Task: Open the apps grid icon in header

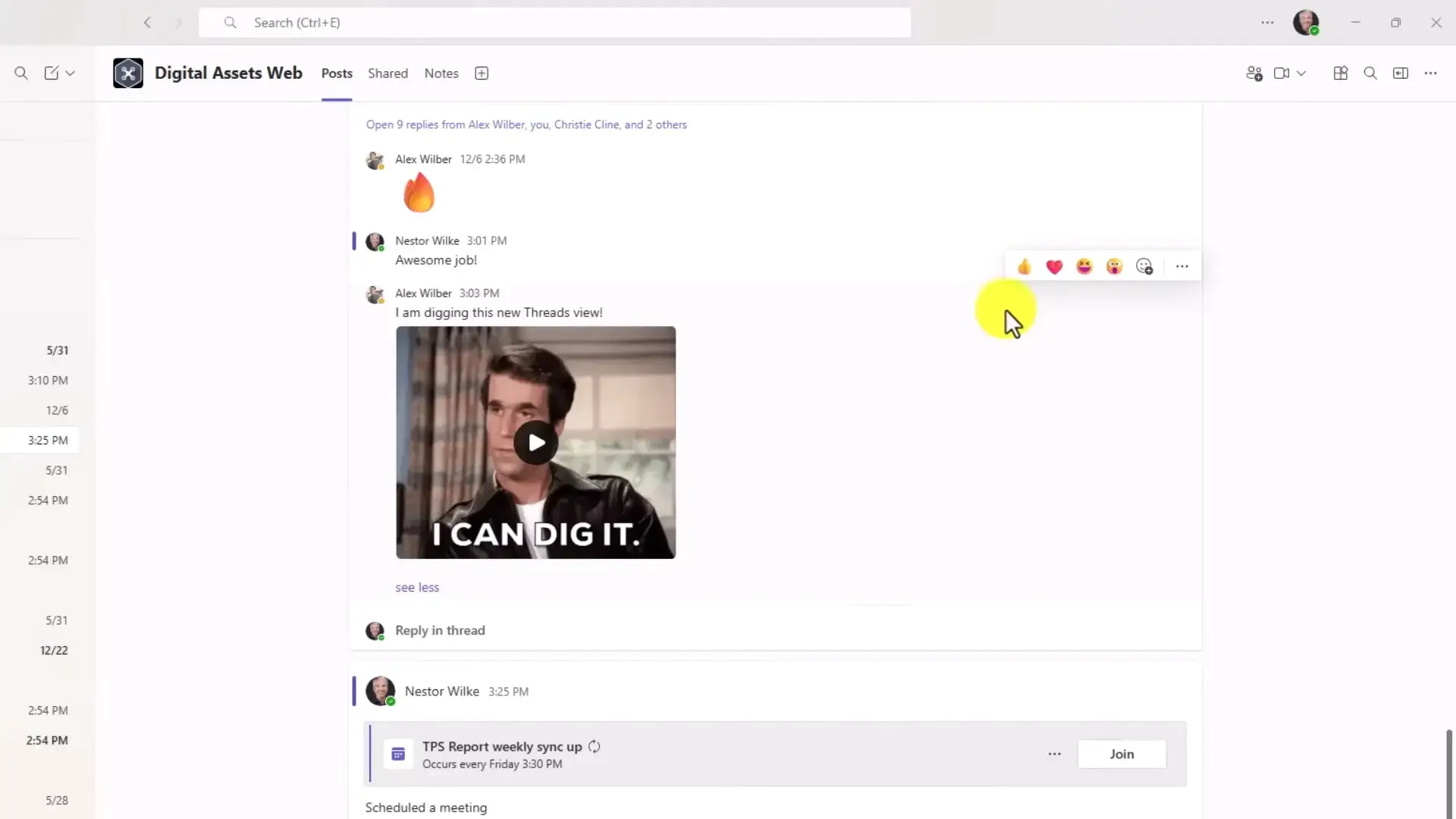Action: click(x=1341, y=74)
